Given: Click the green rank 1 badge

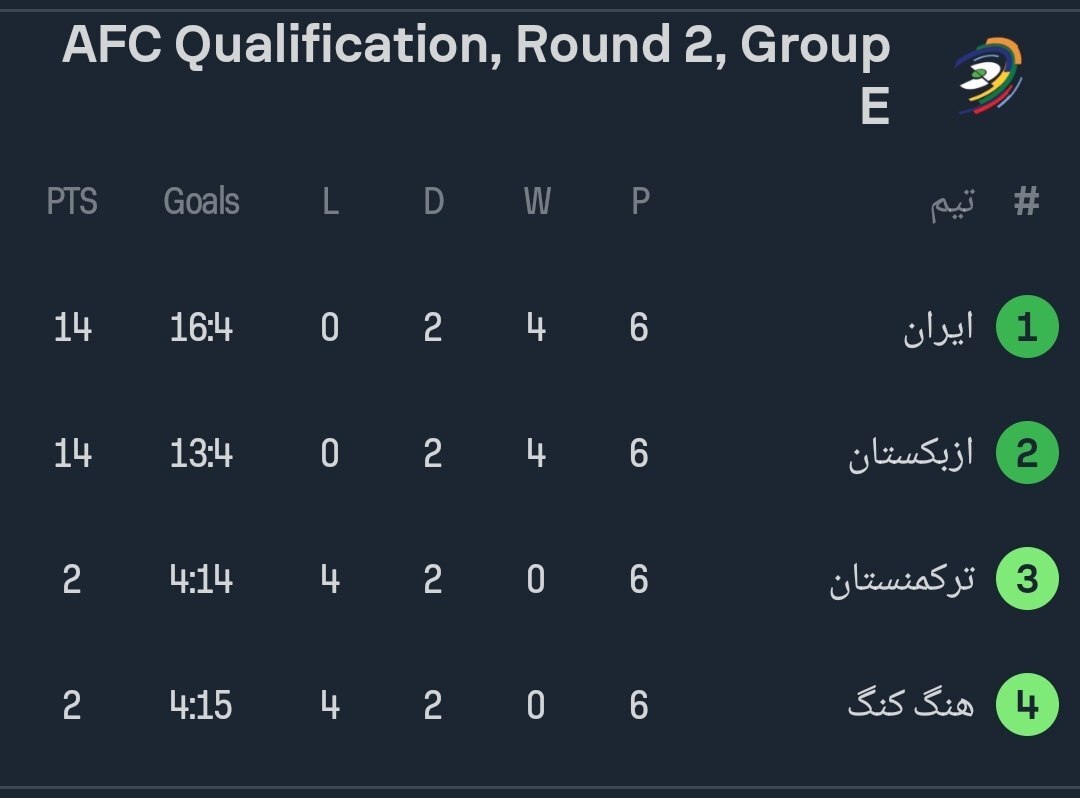Looking at the screenshot, I should (x=1026, y=328).
